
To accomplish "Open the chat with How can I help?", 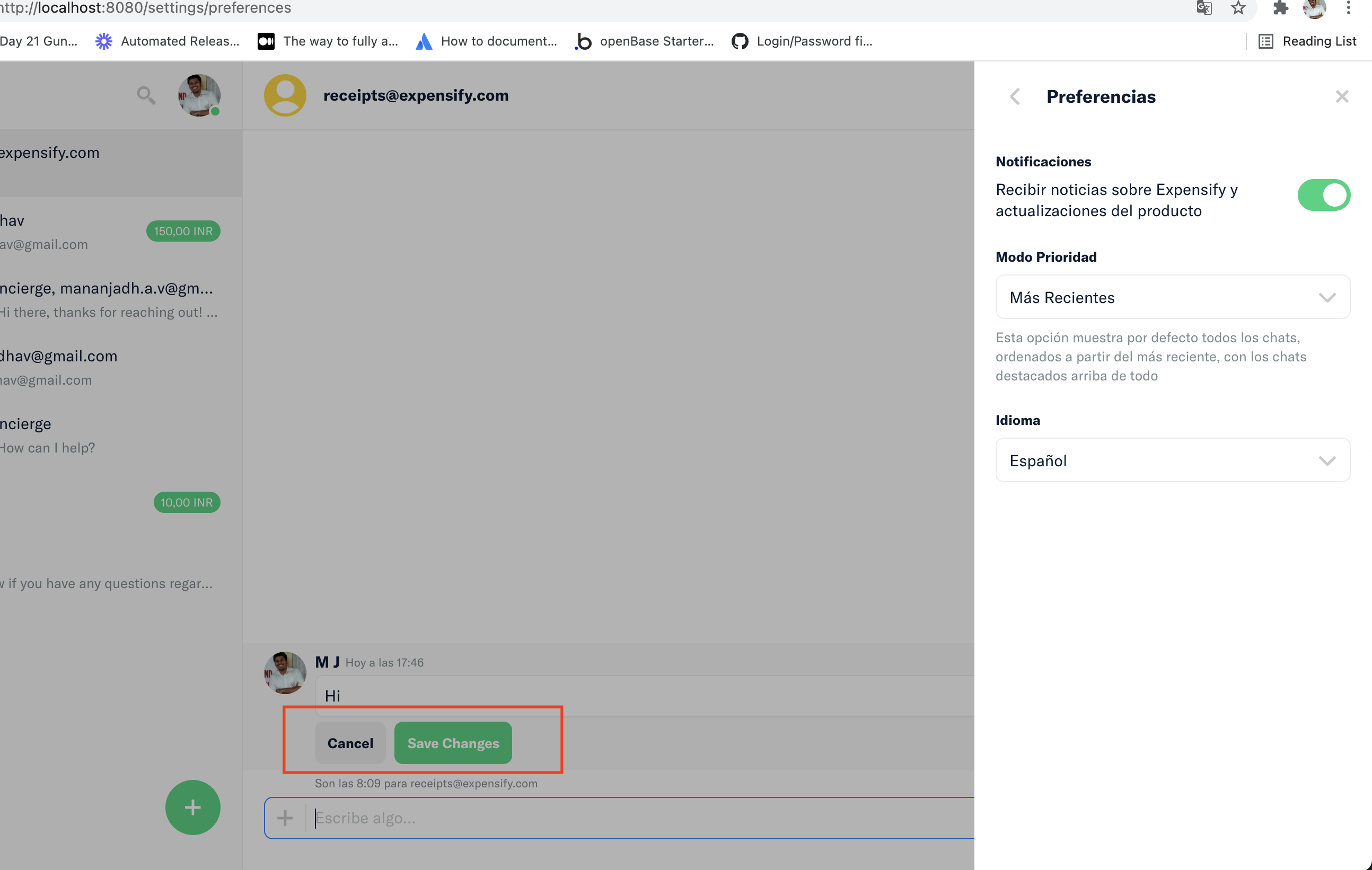I will 121,435.
